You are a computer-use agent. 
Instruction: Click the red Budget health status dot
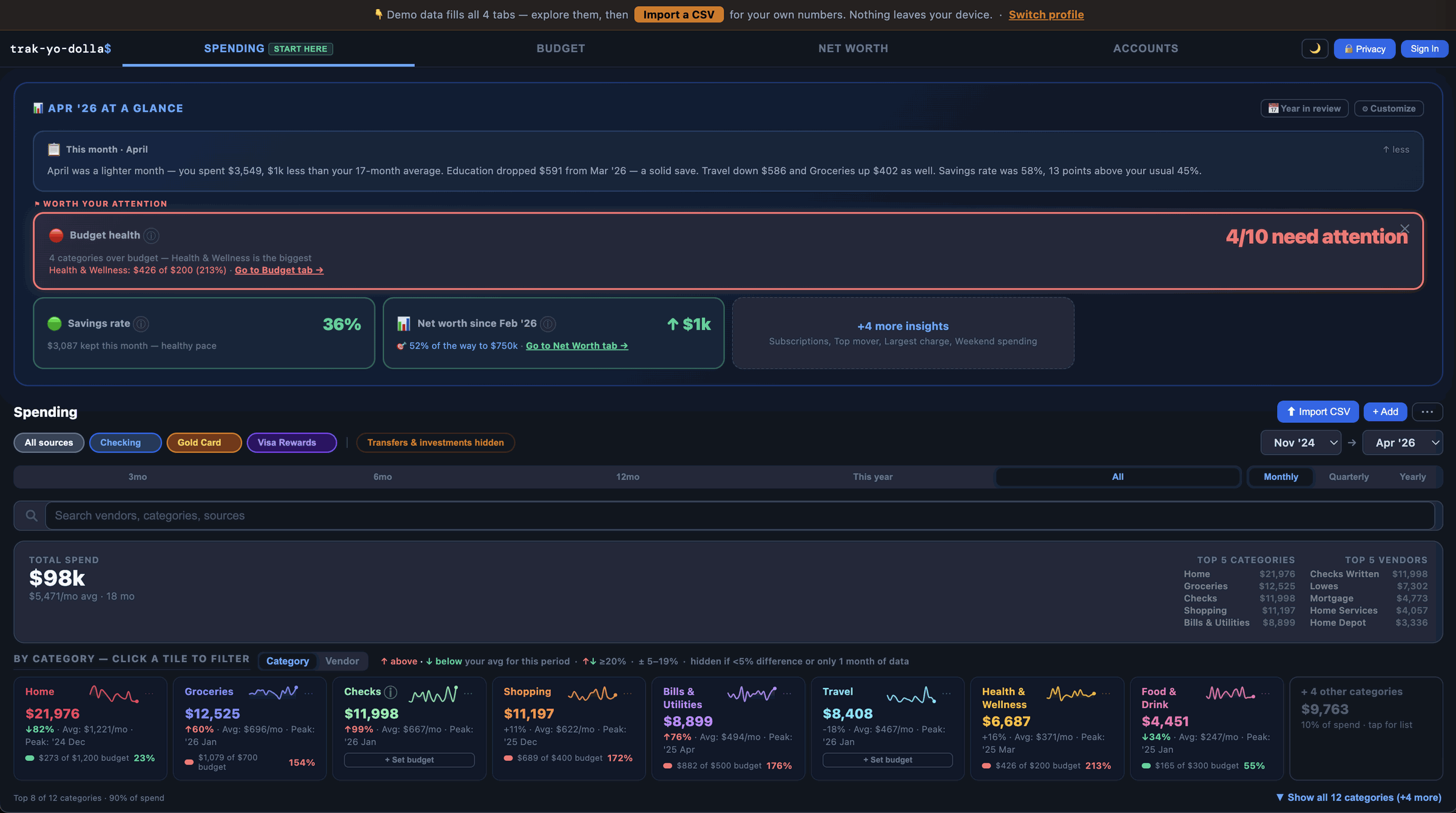click(56, 235)
